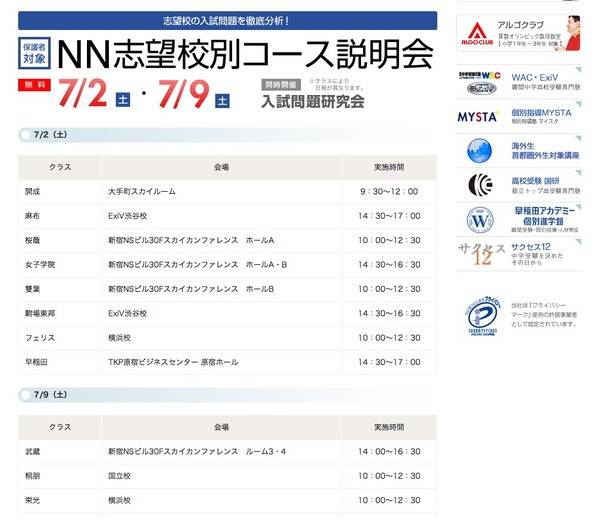Click the black circular 高校受験 logo

click(480, 185)
